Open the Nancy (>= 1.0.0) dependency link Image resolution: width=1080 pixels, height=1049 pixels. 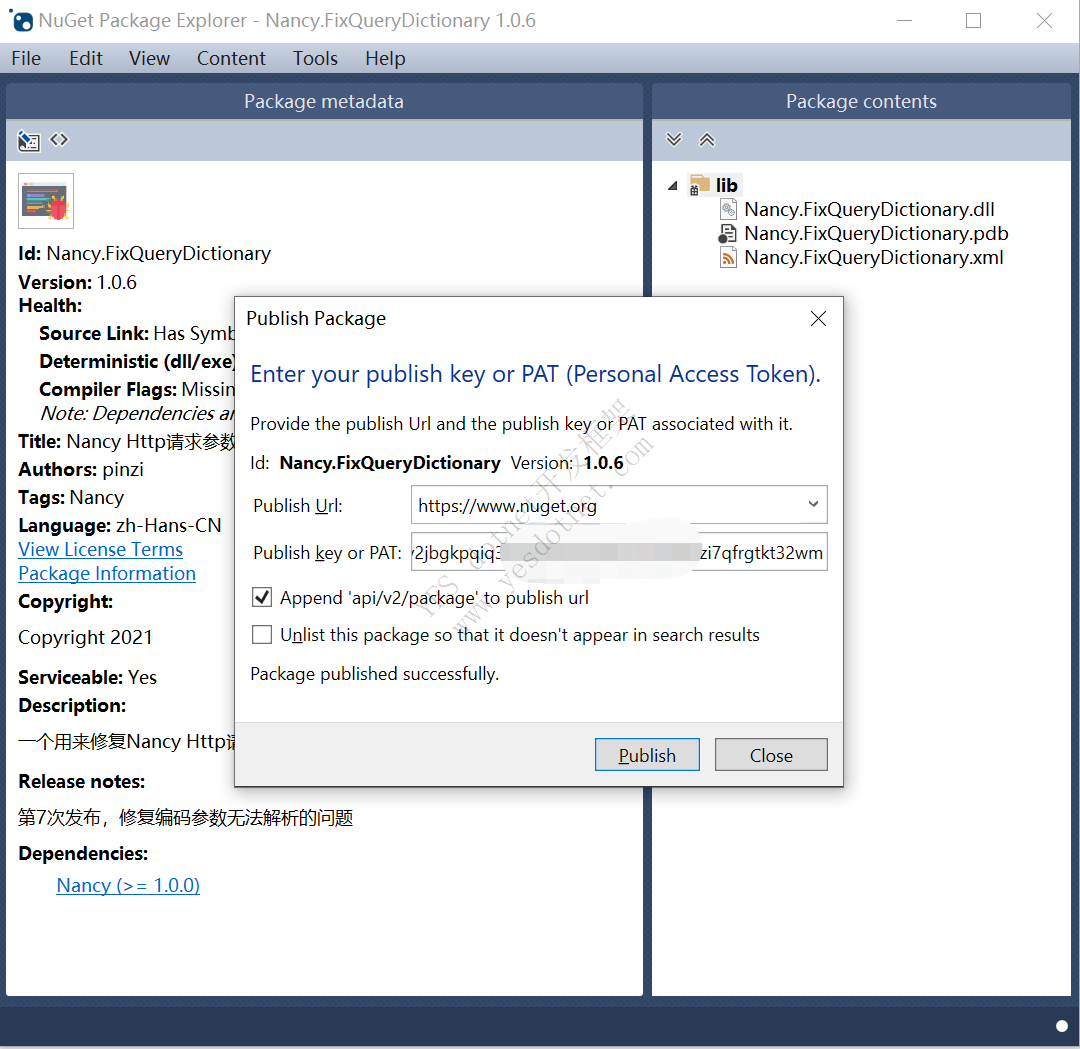pyautogui.click(x=128, y=885)
